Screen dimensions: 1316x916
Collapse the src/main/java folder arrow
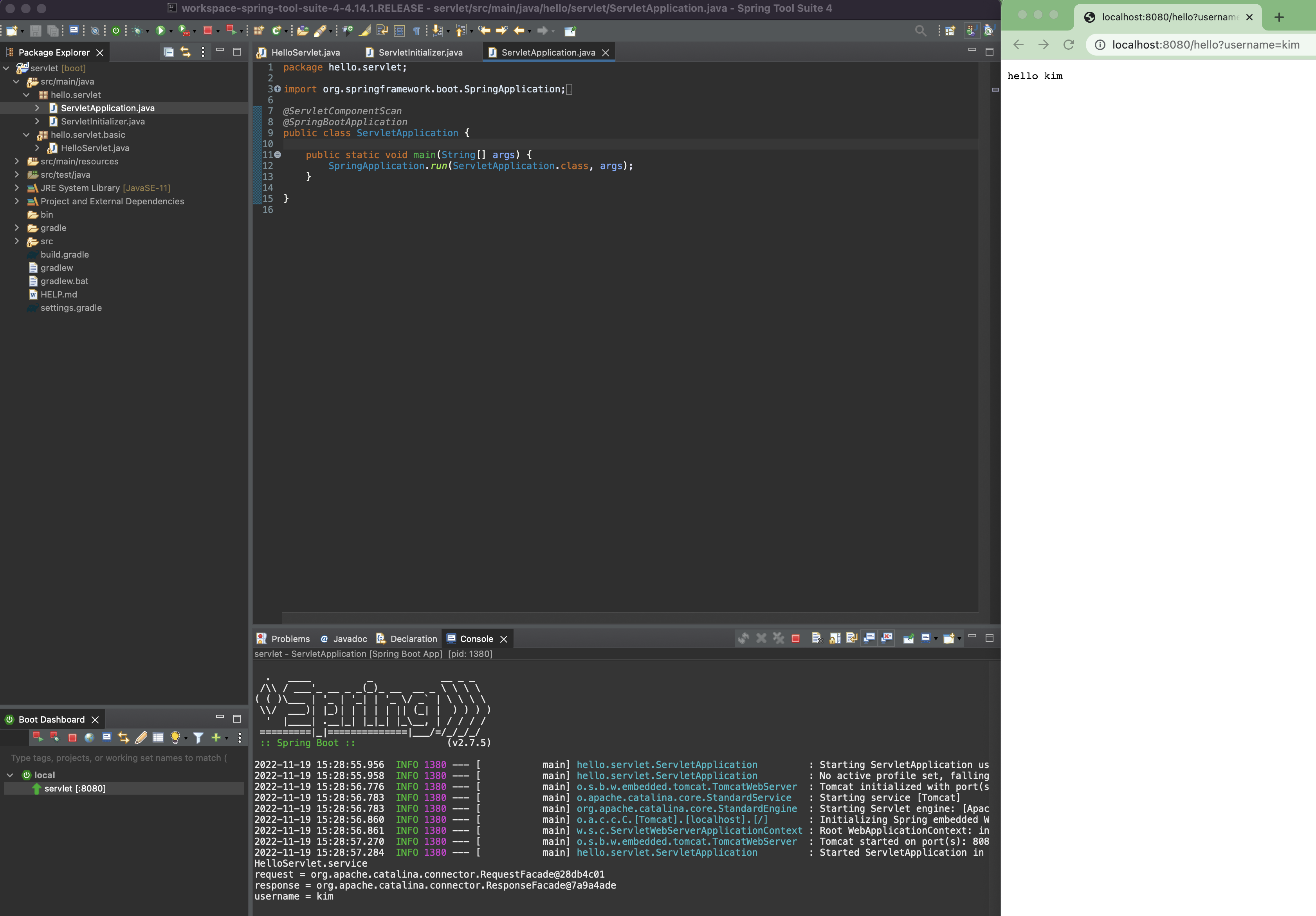click(x=16, y=81)
